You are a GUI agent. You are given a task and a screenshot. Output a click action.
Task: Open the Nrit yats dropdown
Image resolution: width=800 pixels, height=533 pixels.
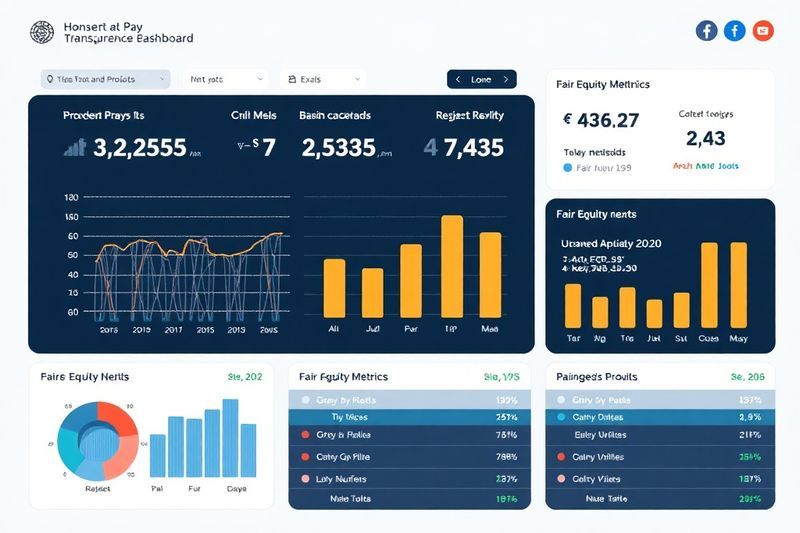pyautogui.click(x=261, y=78)
